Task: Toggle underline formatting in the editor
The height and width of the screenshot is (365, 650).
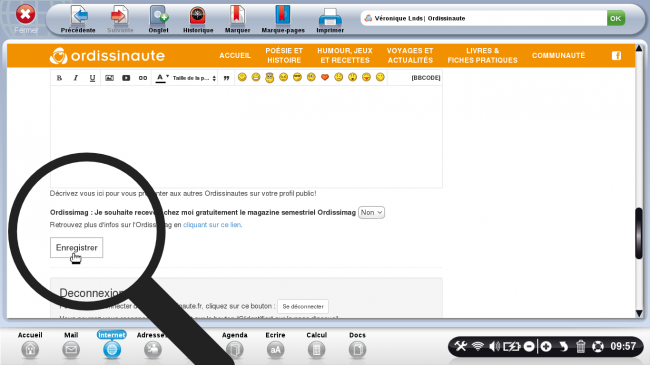Action: 92,78
